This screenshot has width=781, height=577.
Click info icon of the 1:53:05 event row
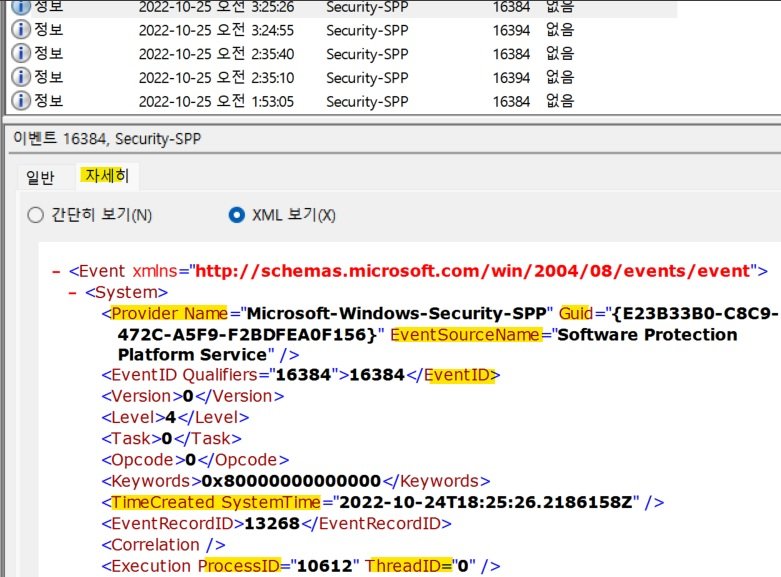[20, 101]
